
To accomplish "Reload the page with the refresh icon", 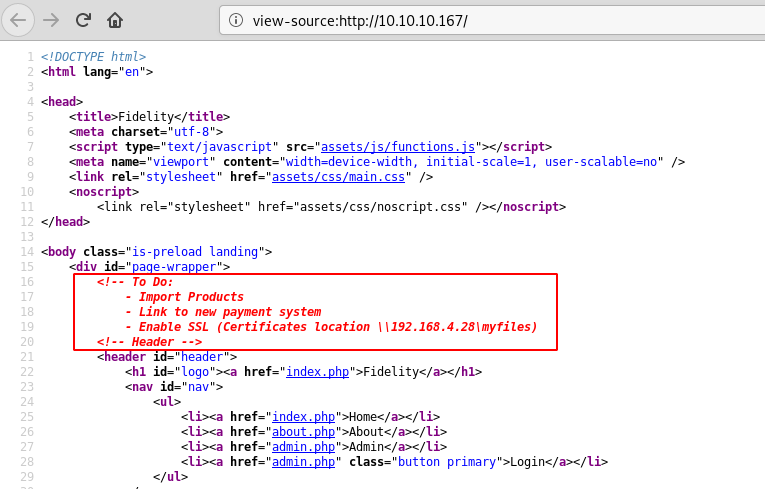I will coord(83,20).
